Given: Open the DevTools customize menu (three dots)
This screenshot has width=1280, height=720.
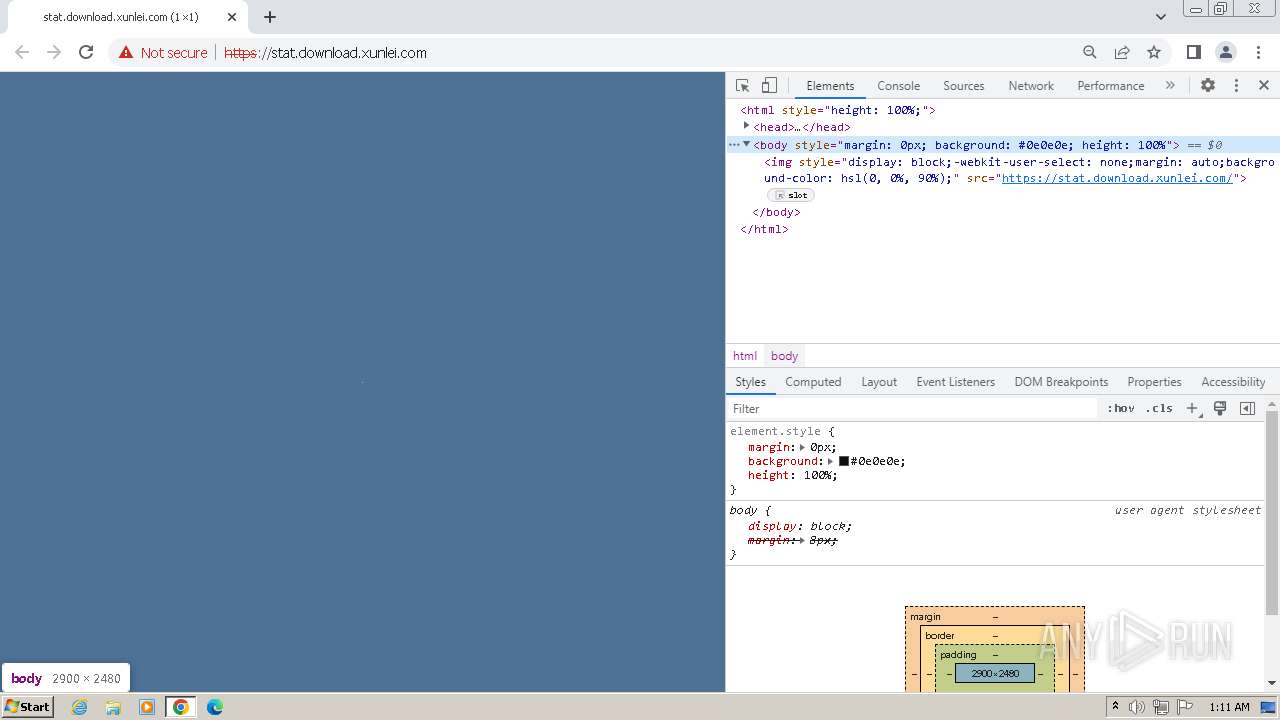Looking at the screenshot, I should tap(1236, 86).
